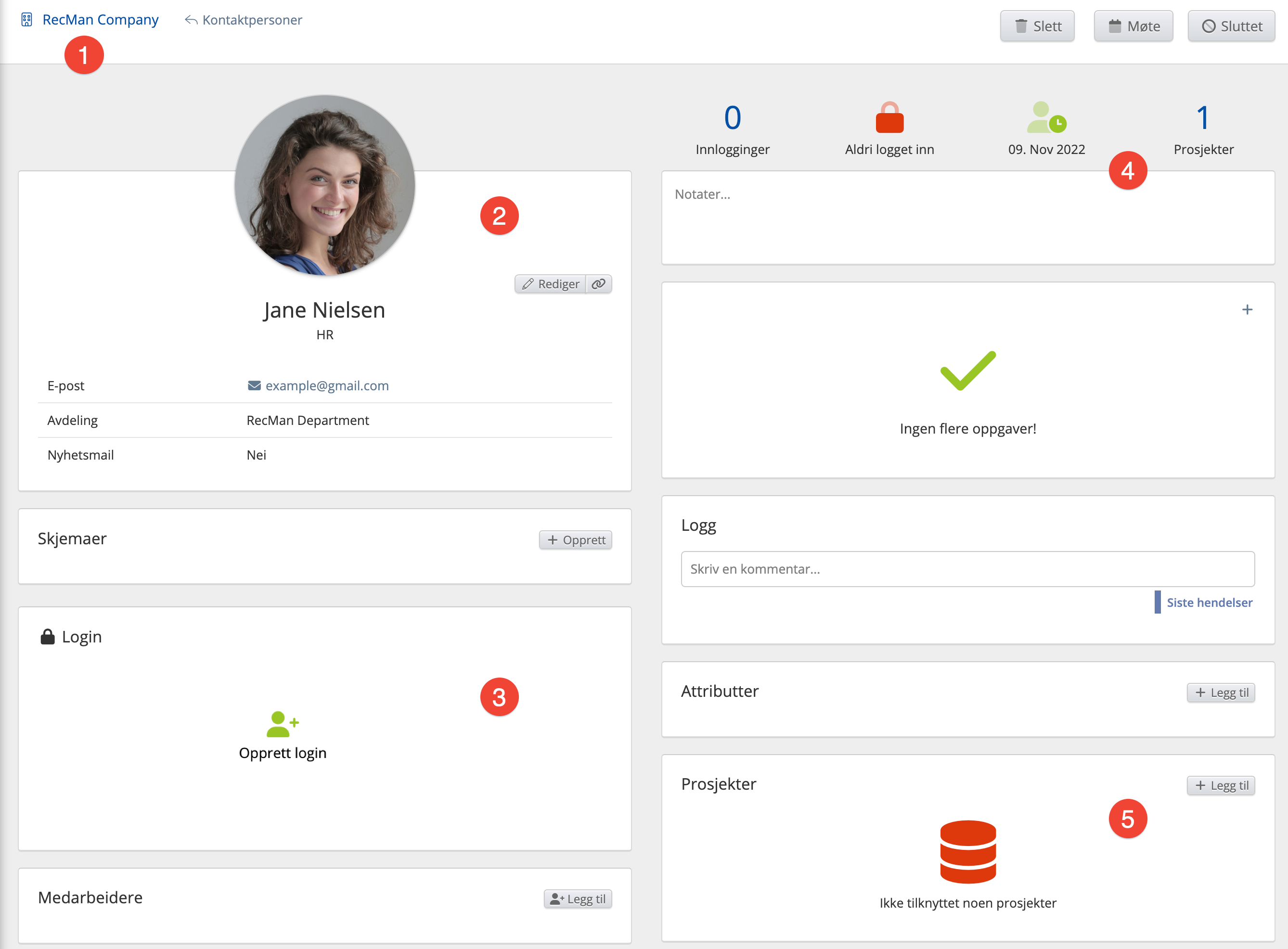Click the red Aldri logget inn lock
The width and height of the screenshot is (1288, 949).
click(889, 118)
